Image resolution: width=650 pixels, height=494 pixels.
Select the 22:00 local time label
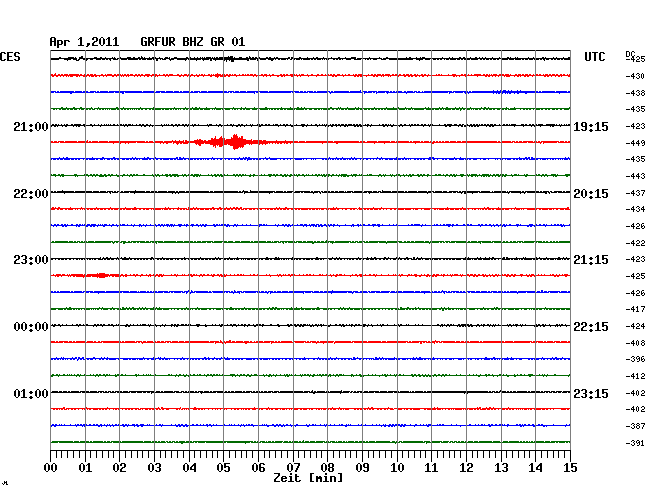click(x=31, y=194)
